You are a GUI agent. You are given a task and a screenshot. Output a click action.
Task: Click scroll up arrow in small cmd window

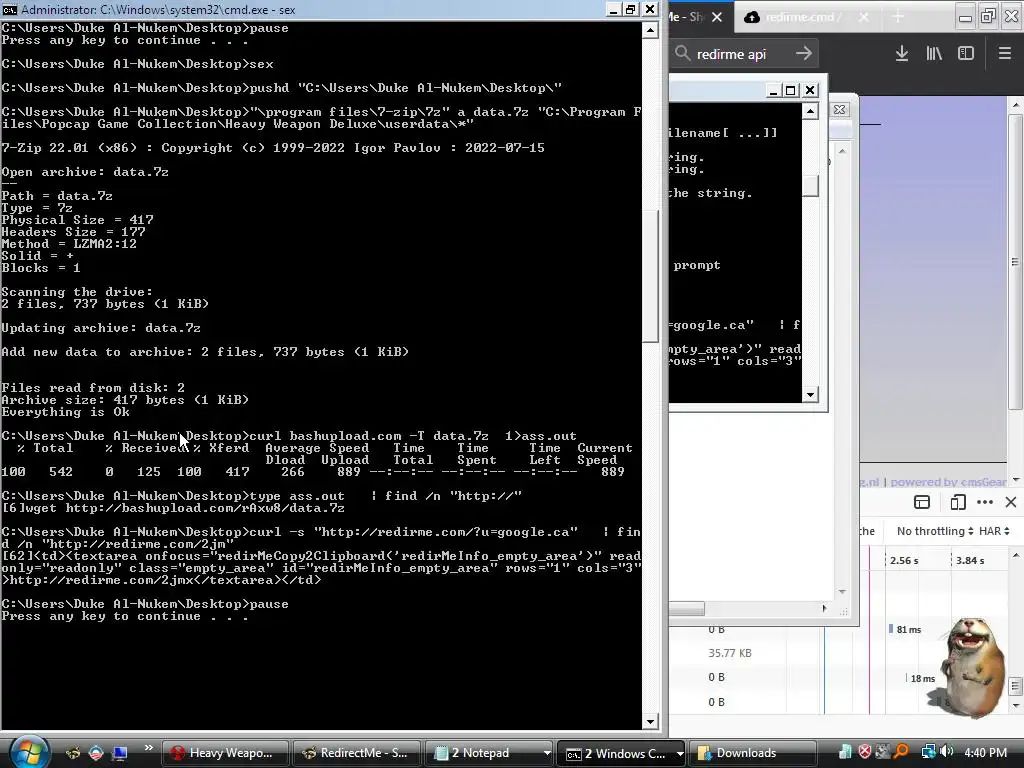pyautogui.click(x=810, y=111)
